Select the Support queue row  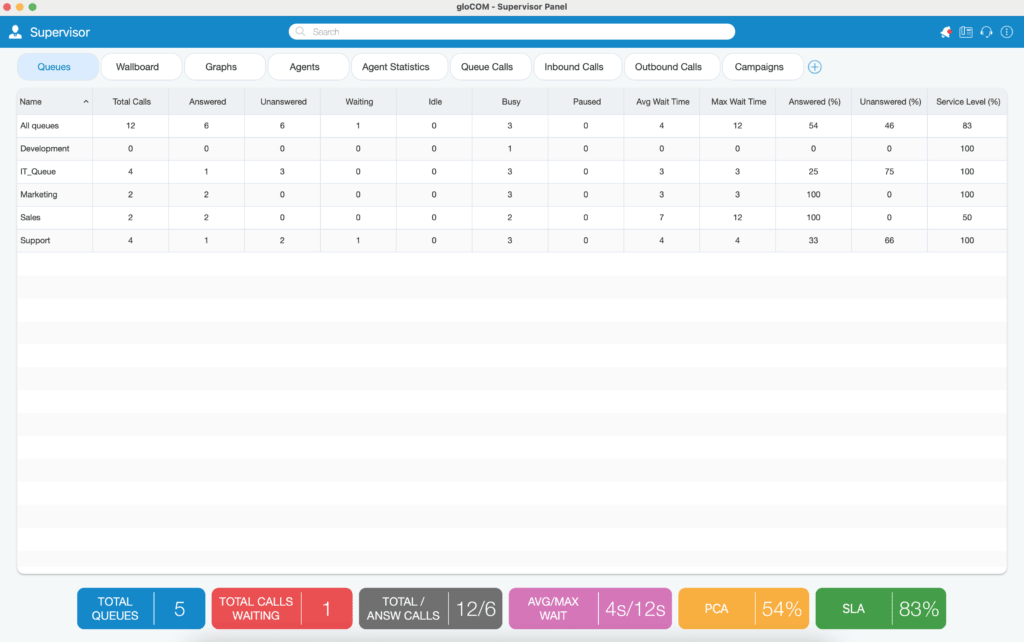click(512, 240)
